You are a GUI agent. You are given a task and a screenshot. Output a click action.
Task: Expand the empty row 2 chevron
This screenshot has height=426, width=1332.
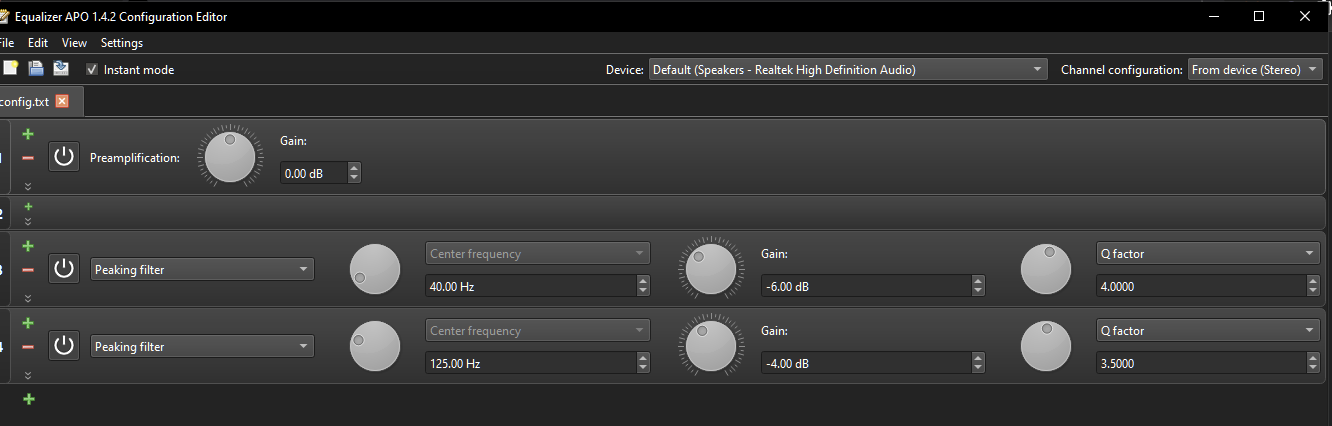28,220
